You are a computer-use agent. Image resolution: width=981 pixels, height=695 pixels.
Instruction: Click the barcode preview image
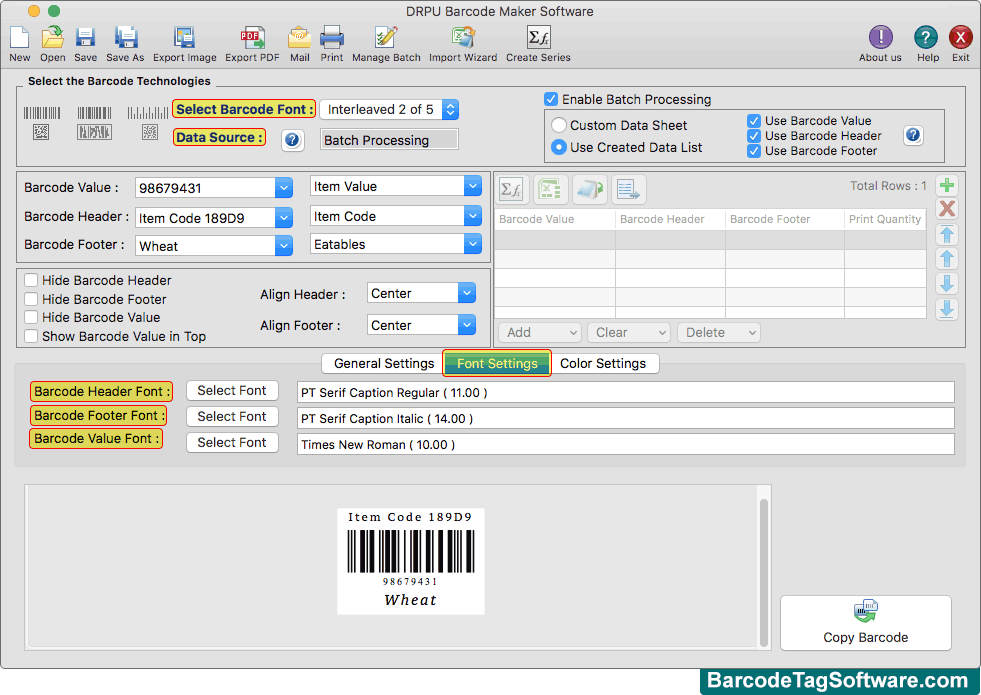[x=410, y=561]
